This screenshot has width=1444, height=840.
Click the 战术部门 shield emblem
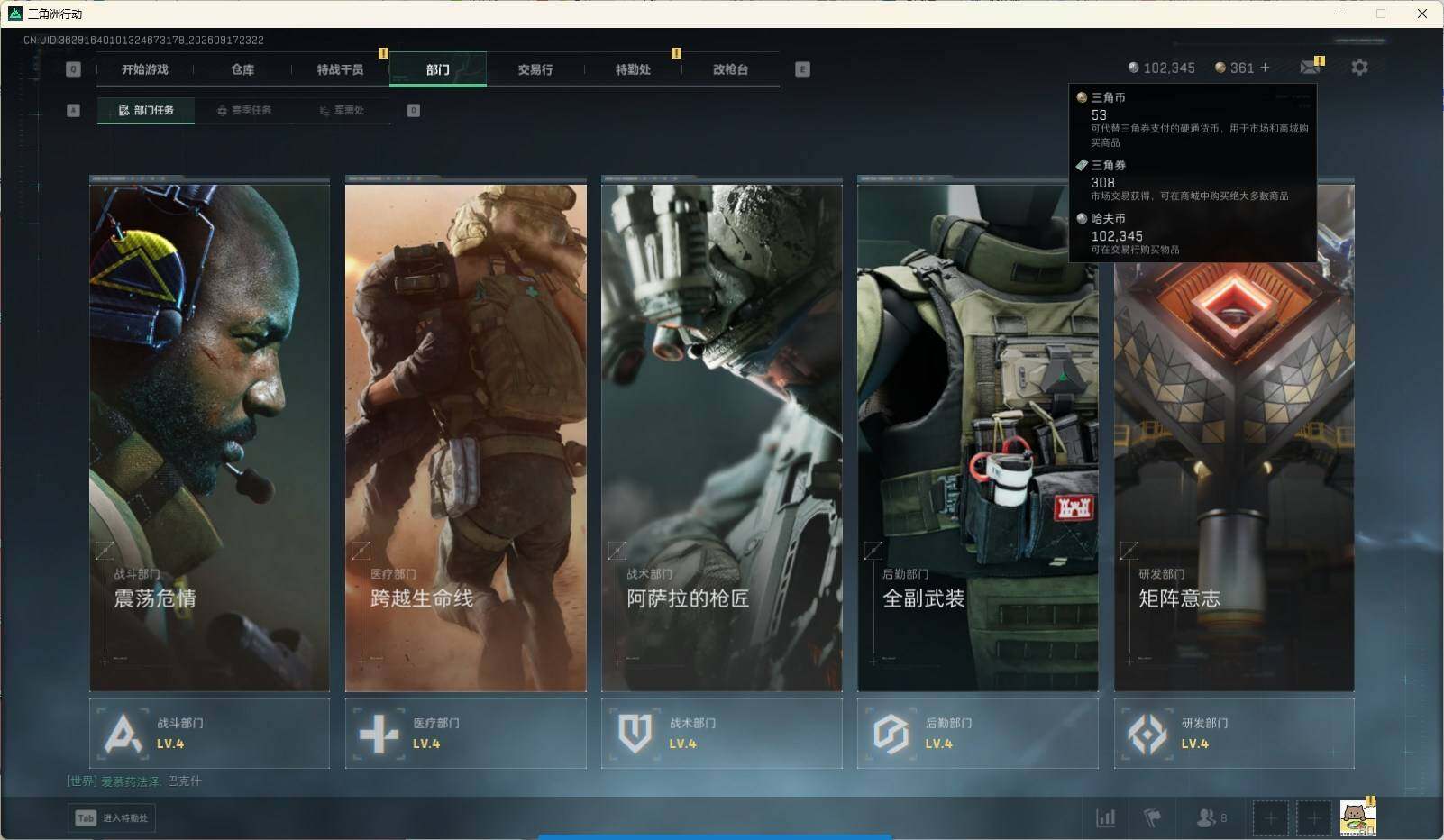click(635, 733)
